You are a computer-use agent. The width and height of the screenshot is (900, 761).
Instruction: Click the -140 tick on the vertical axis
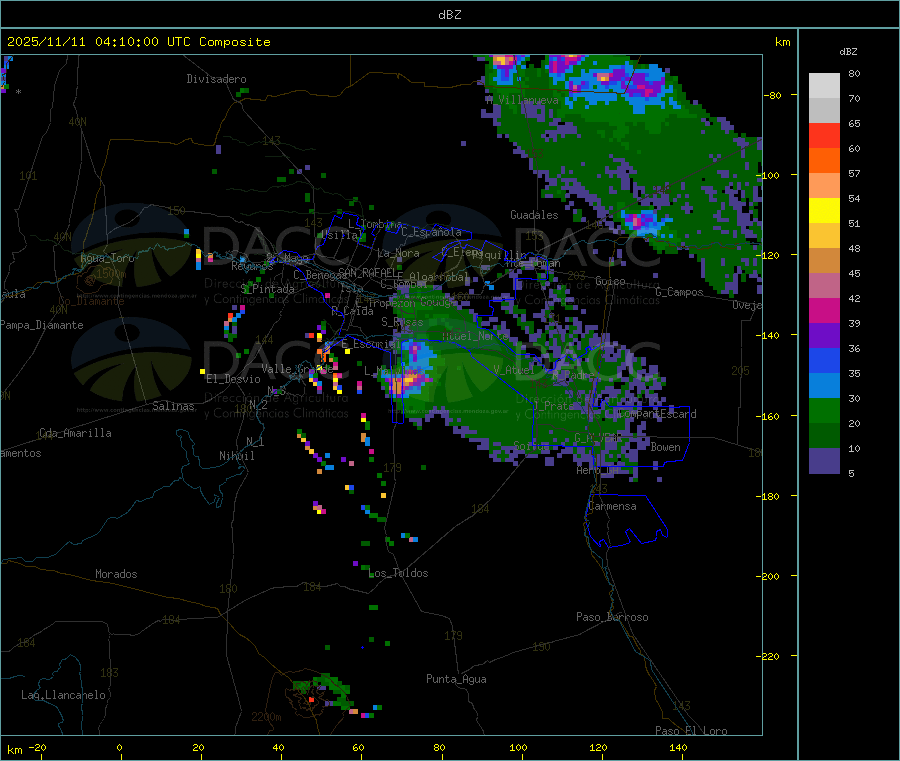point(770,335)
